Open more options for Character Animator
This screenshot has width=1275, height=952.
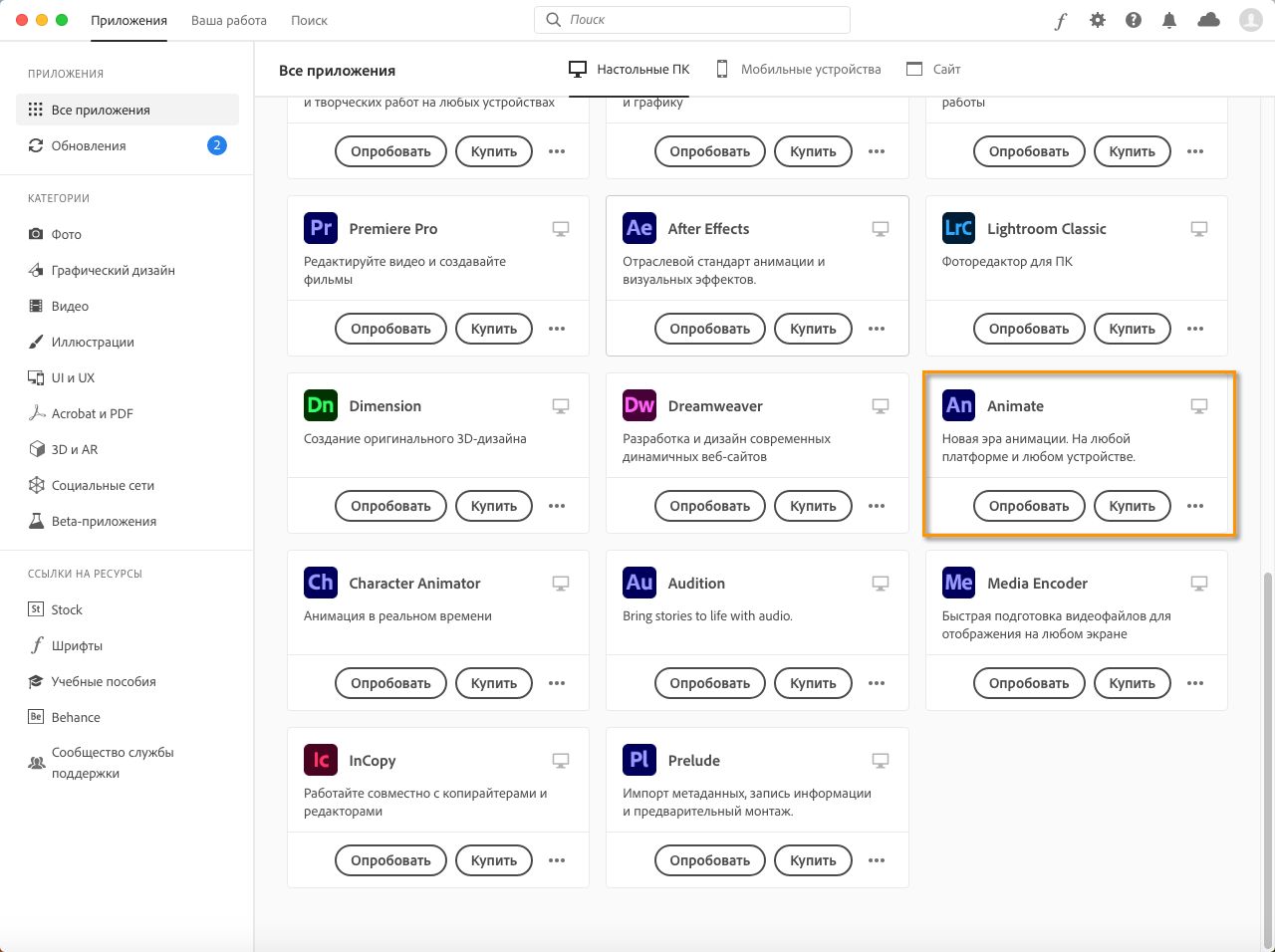pos(557,683)
